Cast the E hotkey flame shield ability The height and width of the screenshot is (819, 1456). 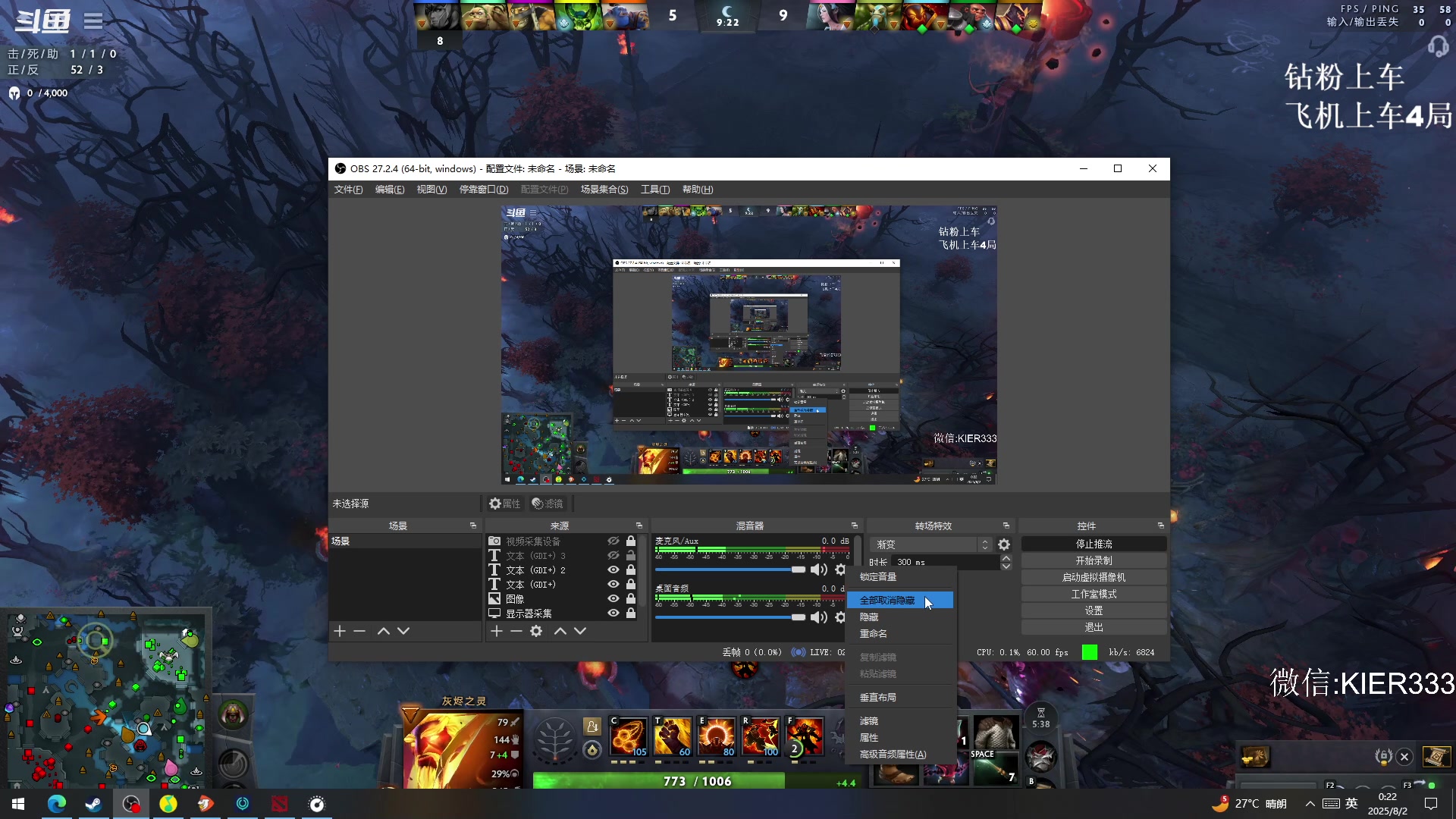pos(717,736)
